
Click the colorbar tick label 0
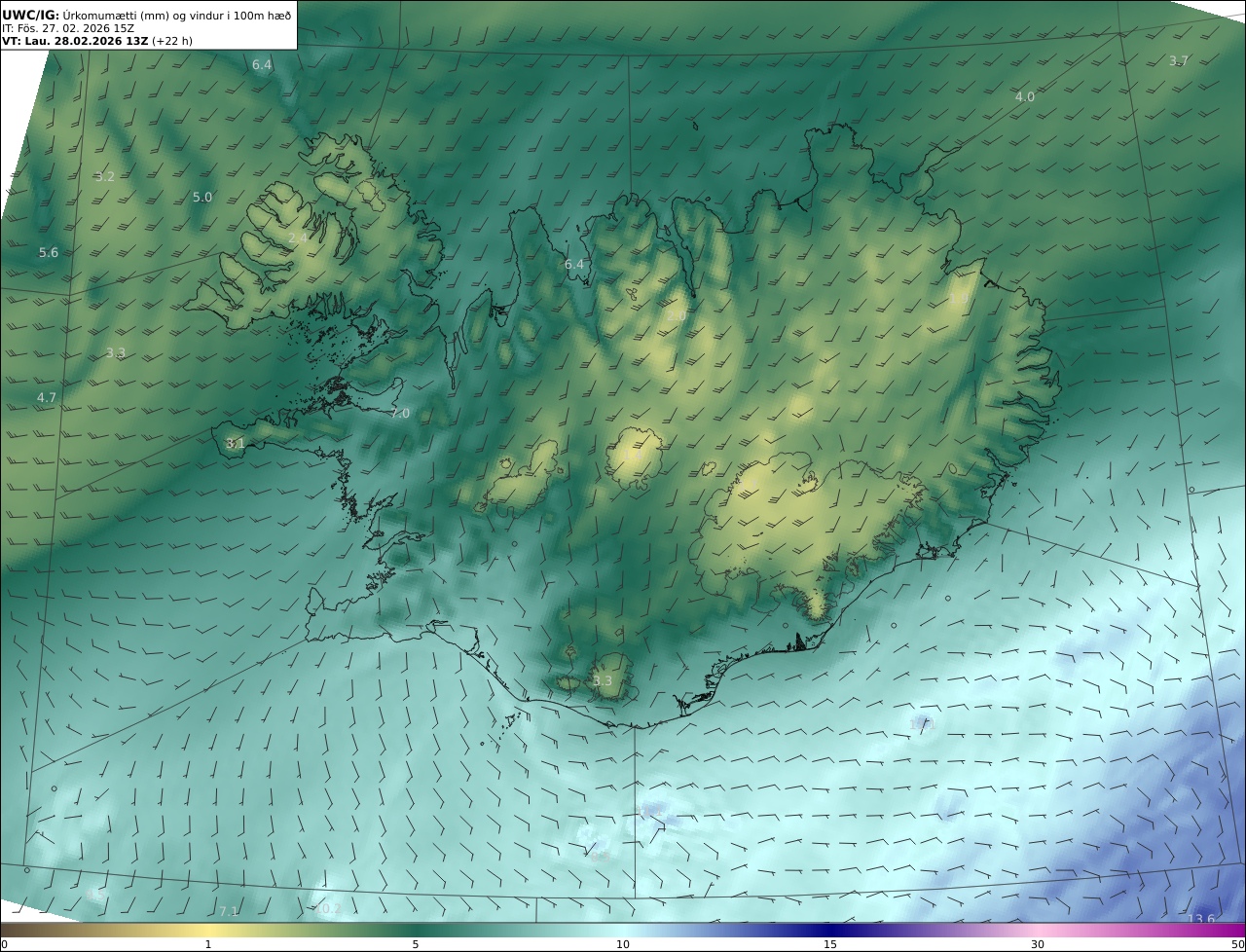click(4, 944)
